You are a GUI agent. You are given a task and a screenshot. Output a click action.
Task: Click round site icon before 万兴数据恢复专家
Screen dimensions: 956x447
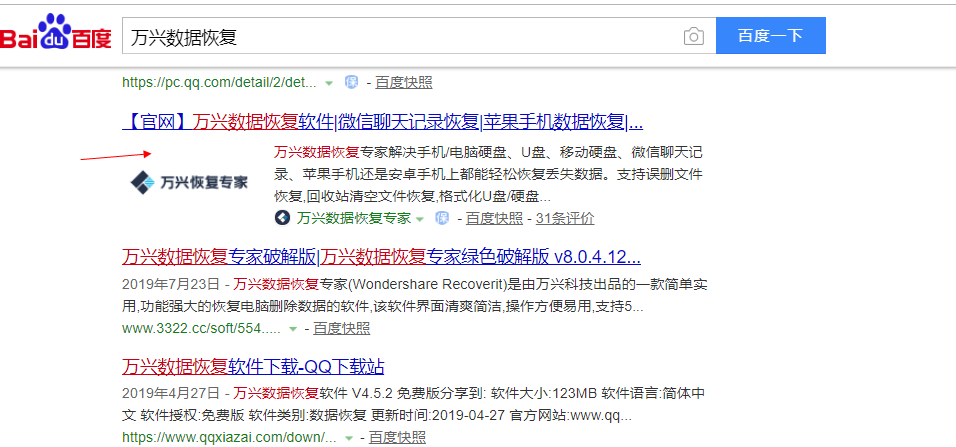[x=282, y=218]
